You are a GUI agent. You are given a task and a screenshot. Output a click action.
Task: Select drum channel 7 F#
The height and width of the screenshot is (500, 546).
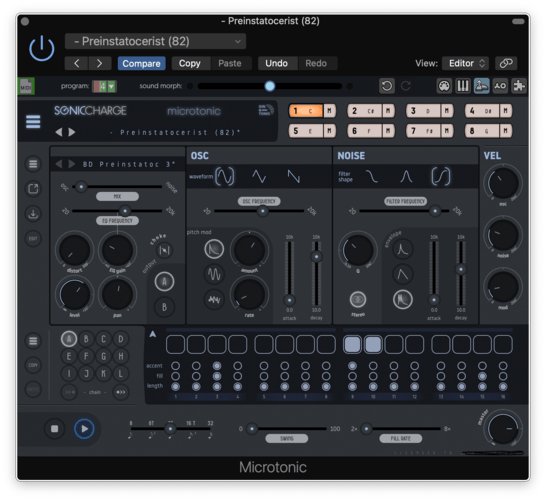click(x=424, y=131)
